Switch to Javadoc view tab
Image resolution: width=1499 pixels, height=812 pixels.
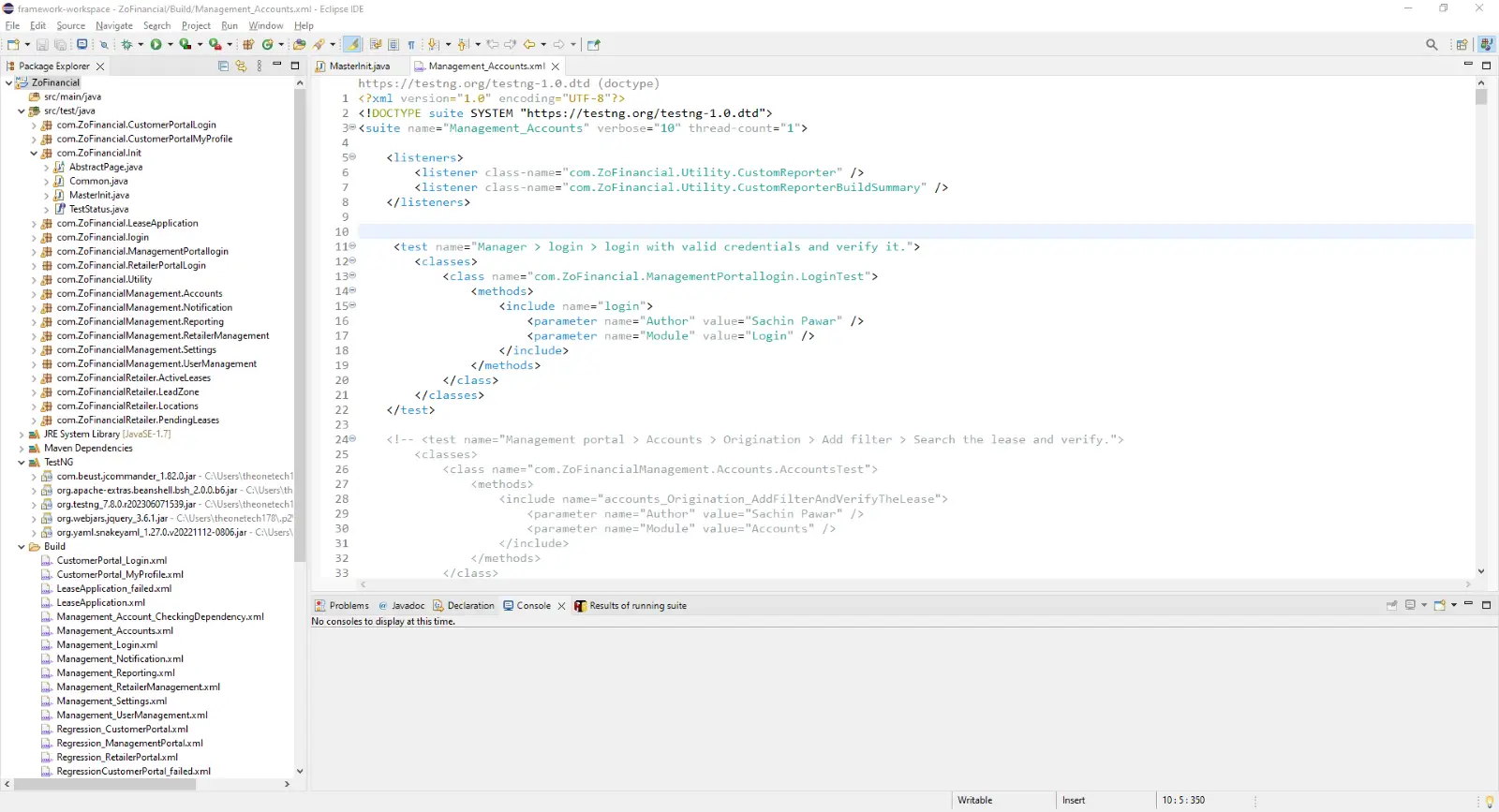(x=402, y=605)
